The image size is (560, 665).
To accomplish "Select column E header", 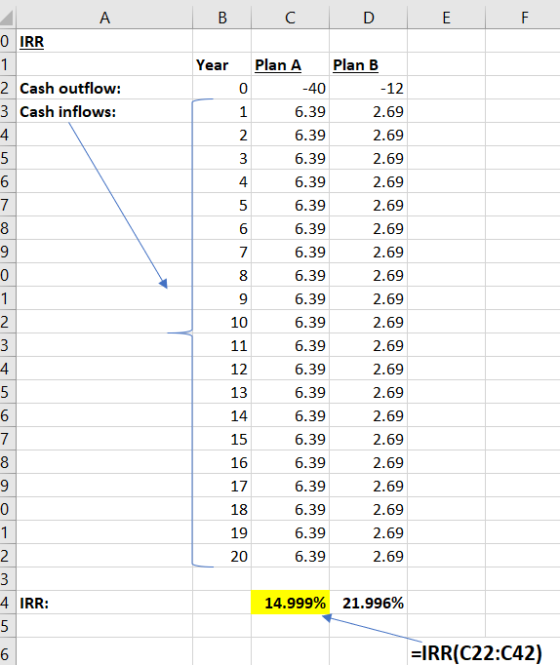I will tap(446, 18).
